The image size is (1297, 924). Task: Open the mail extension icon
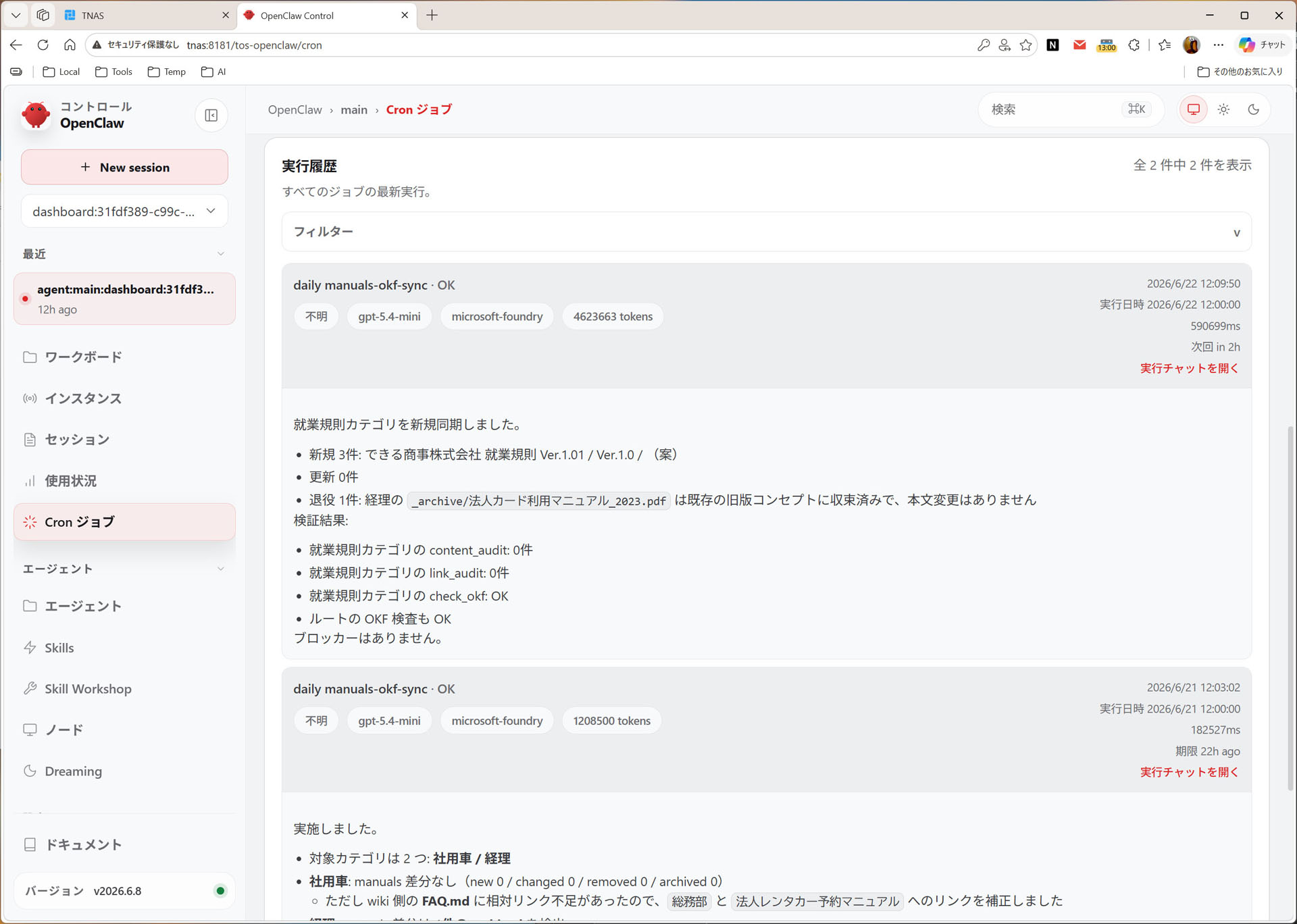pos(1079,45)
